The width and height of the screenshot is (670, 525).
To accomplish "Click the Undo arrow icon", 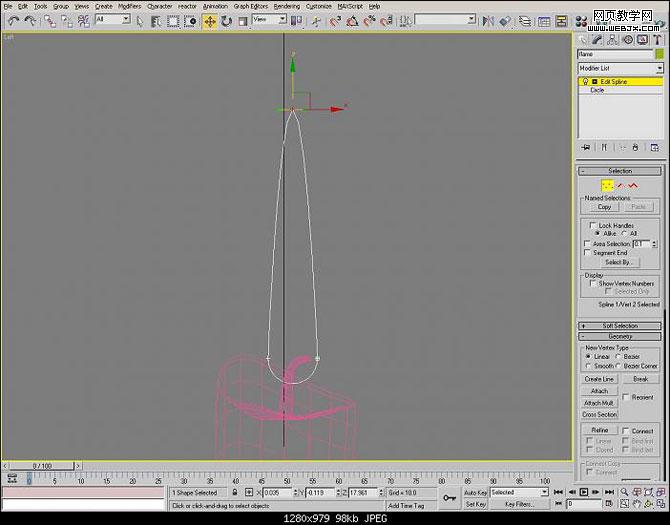I will pos(14,21).
